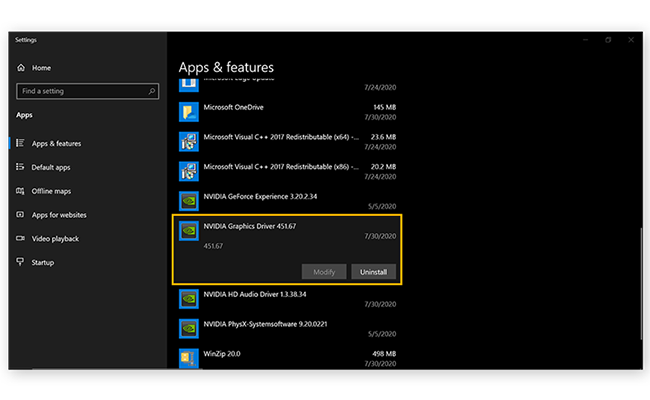Click NVIDIA HD Audio Driver icon
The width and height of the screenshot is (650, 400).
(x=189, y=299)
